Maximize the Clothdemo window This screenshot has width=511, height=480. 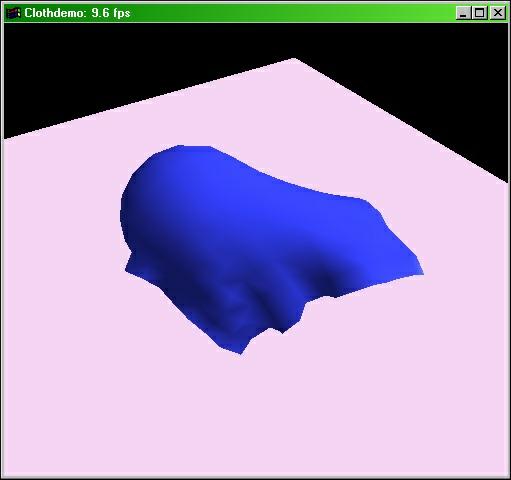point(480,13)
